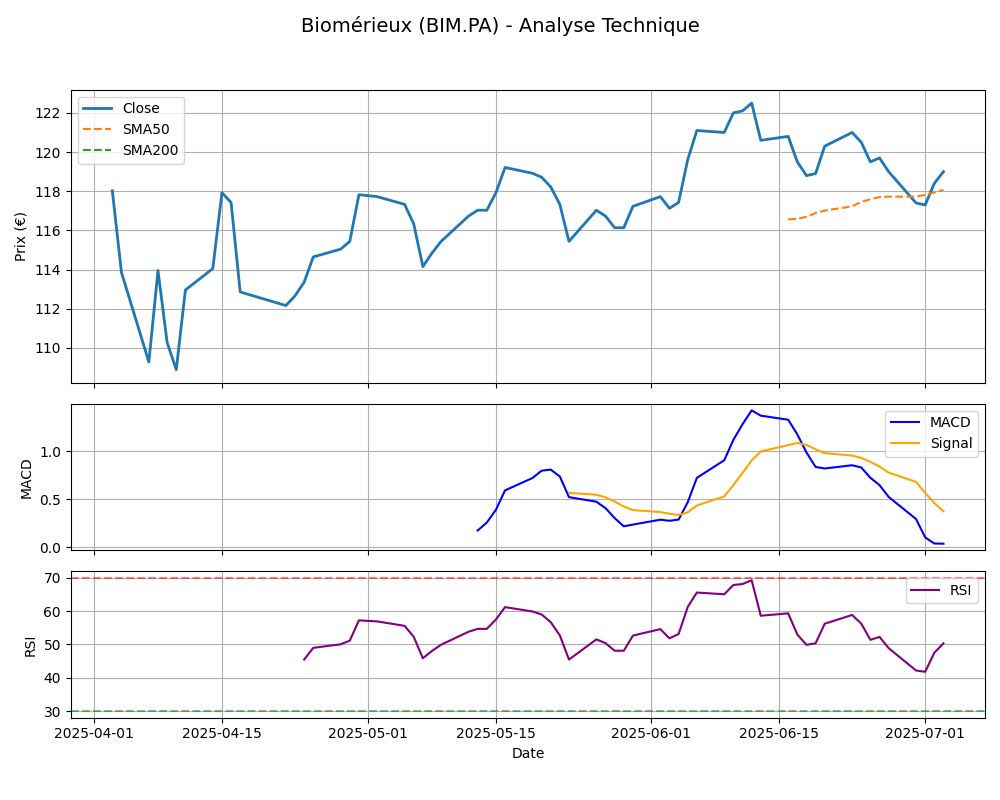Click the "114" price tick label
Image resolution: width=1000 pixels, height=800 pixels.
[x=48, y=270]
